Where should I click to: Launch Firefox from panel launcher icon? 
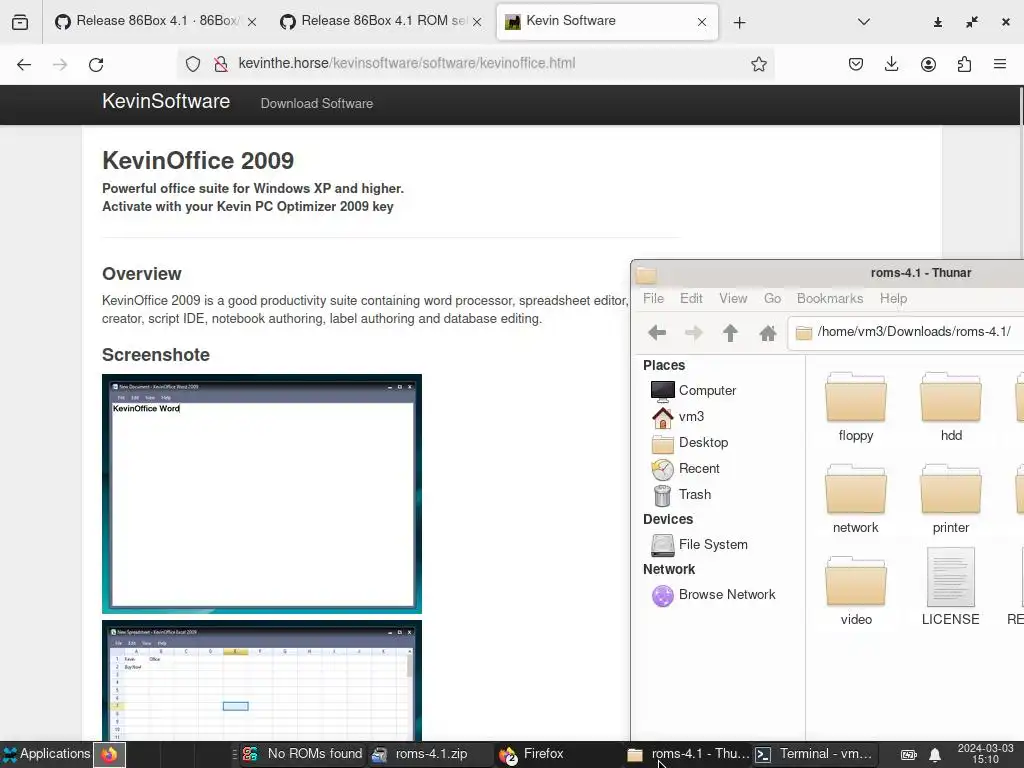point(109,755)
